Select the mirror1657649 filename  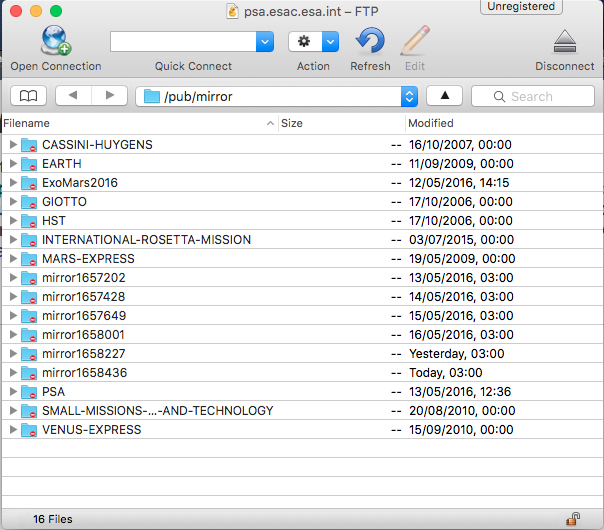point(84,316)
